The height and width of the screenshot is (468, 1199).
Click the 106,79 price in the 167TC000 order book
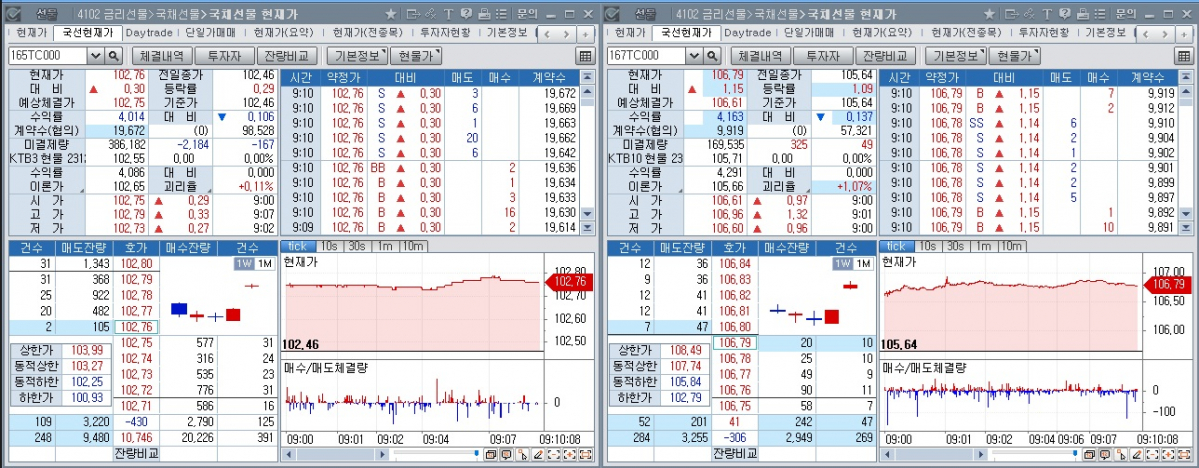735,343
